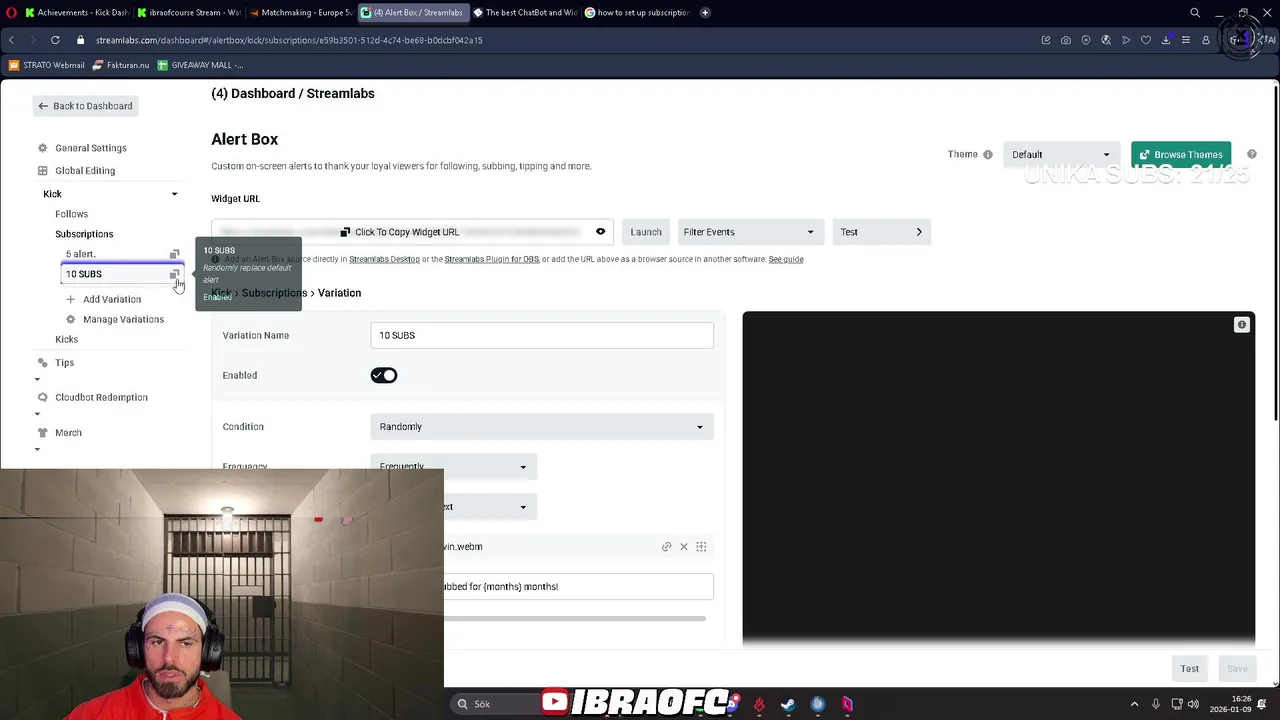Remove the webm file with X icon
The height and width of the screenshot is (720, 1280).
pyautogui.click(x=684, y=547)
